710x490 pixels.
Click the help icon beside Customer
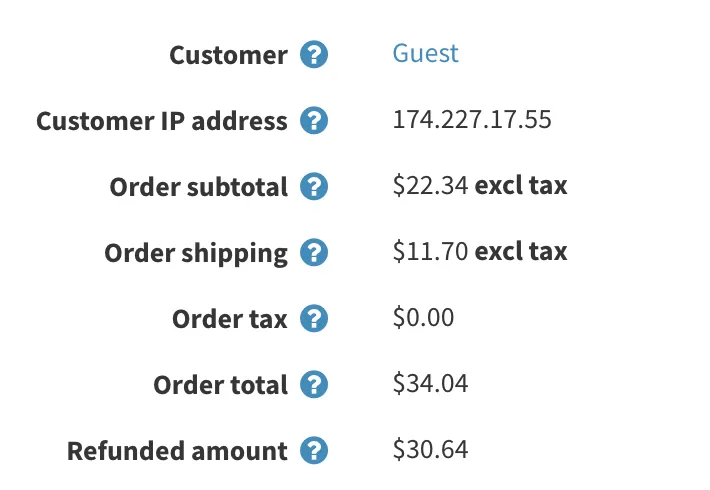click(x=314, y=54)
